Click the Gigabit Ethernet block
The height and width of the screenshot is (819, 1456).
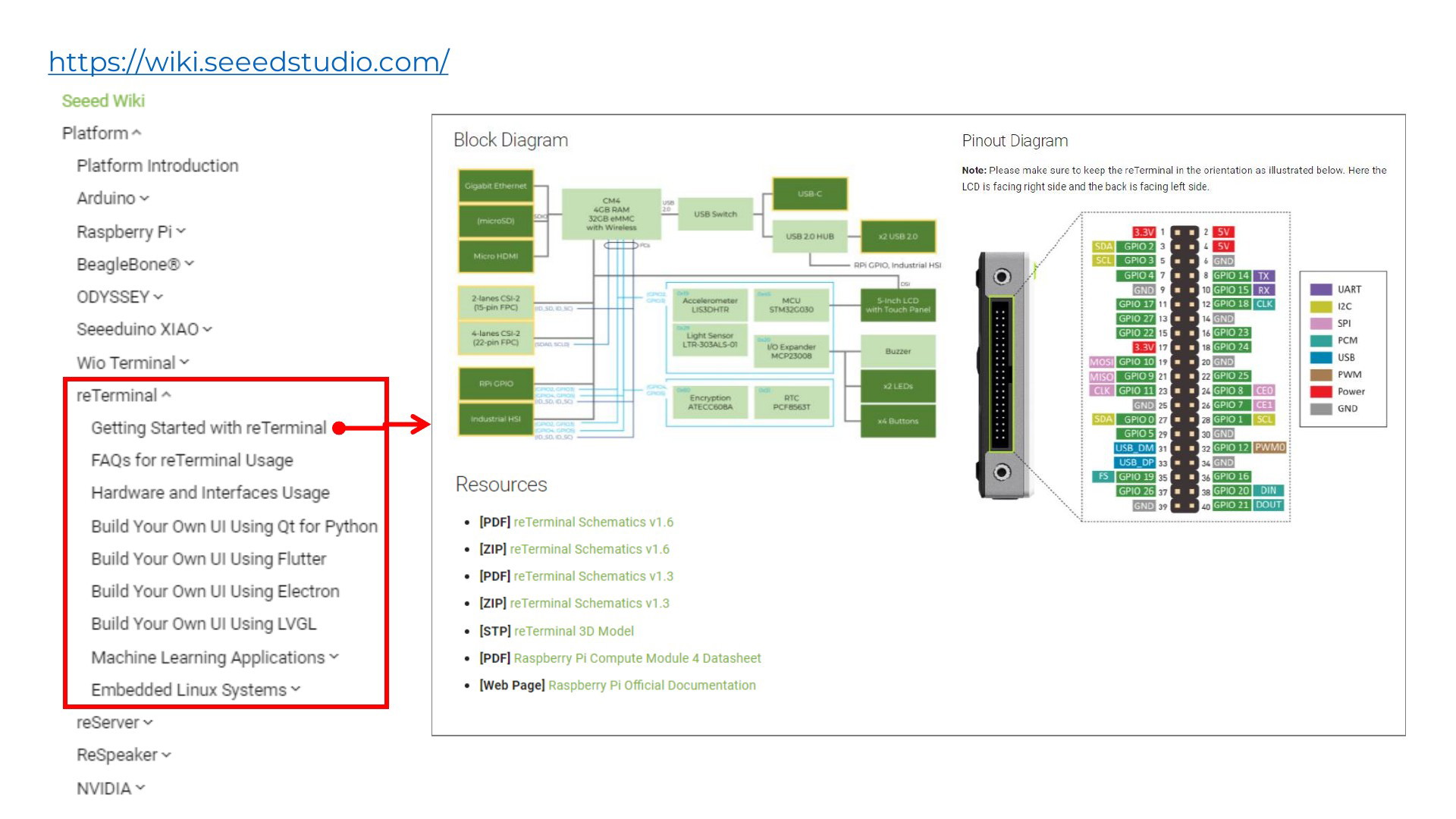point(496,186)
